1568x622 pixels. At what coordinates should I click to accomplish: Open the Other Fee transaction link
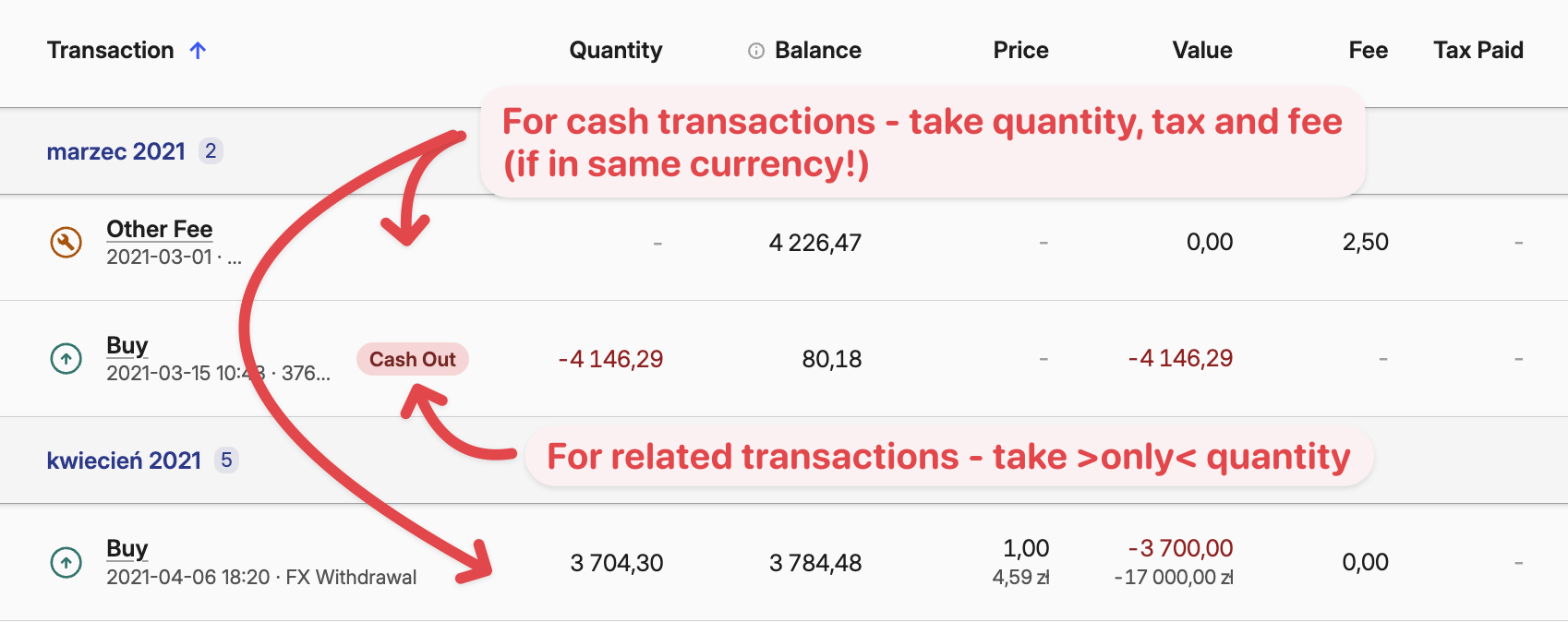click(160, 229)
